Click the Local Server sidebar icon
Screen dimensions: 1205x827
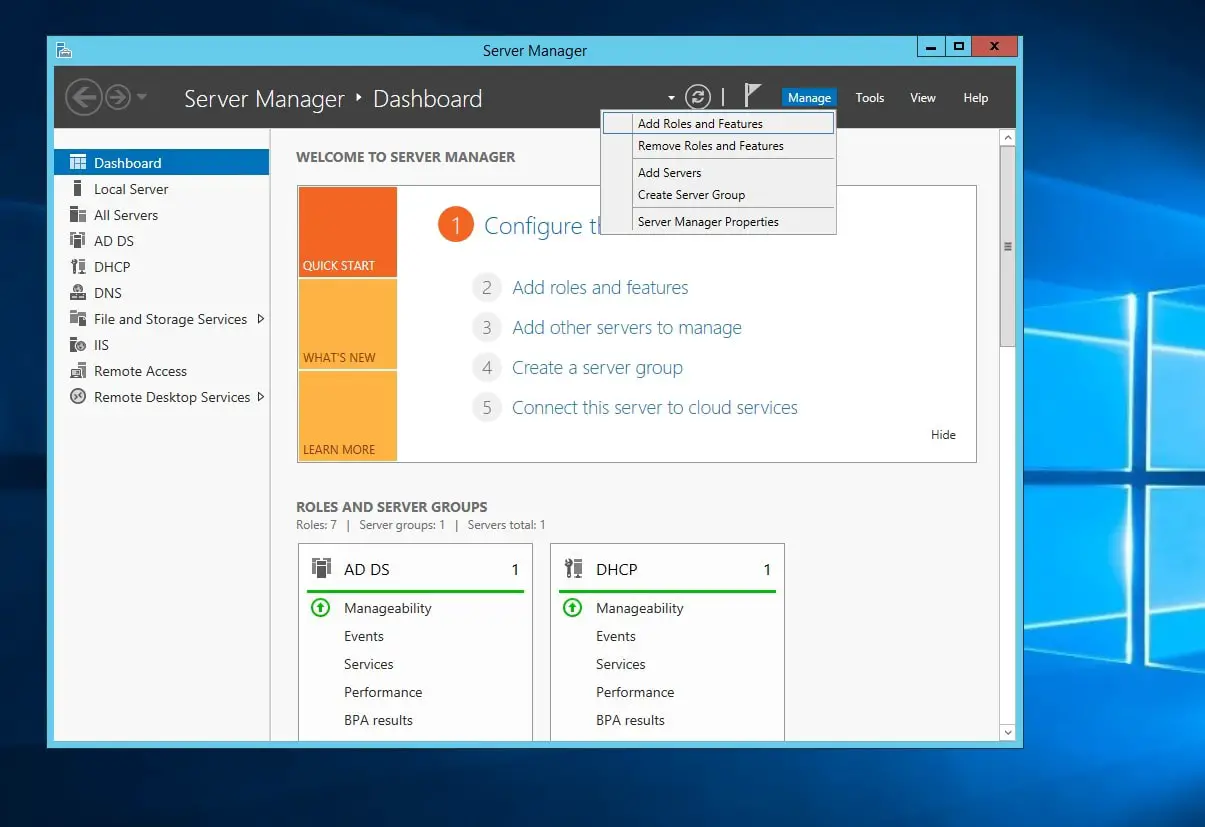tap(77, 188)
